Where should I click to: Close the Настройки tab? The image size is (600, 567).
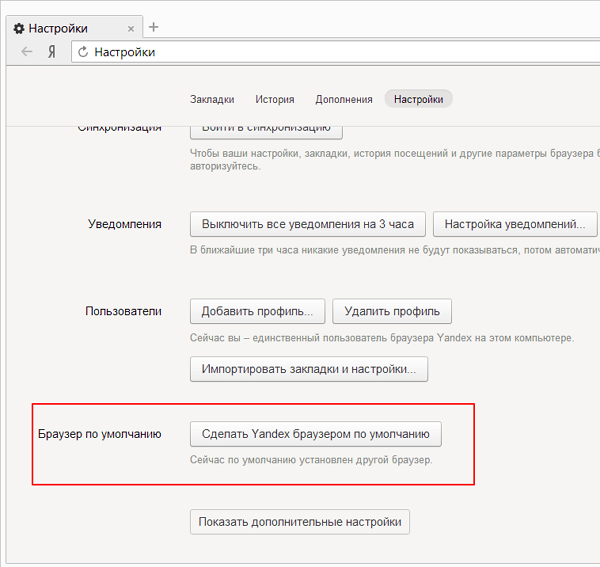tap(131, 29)
